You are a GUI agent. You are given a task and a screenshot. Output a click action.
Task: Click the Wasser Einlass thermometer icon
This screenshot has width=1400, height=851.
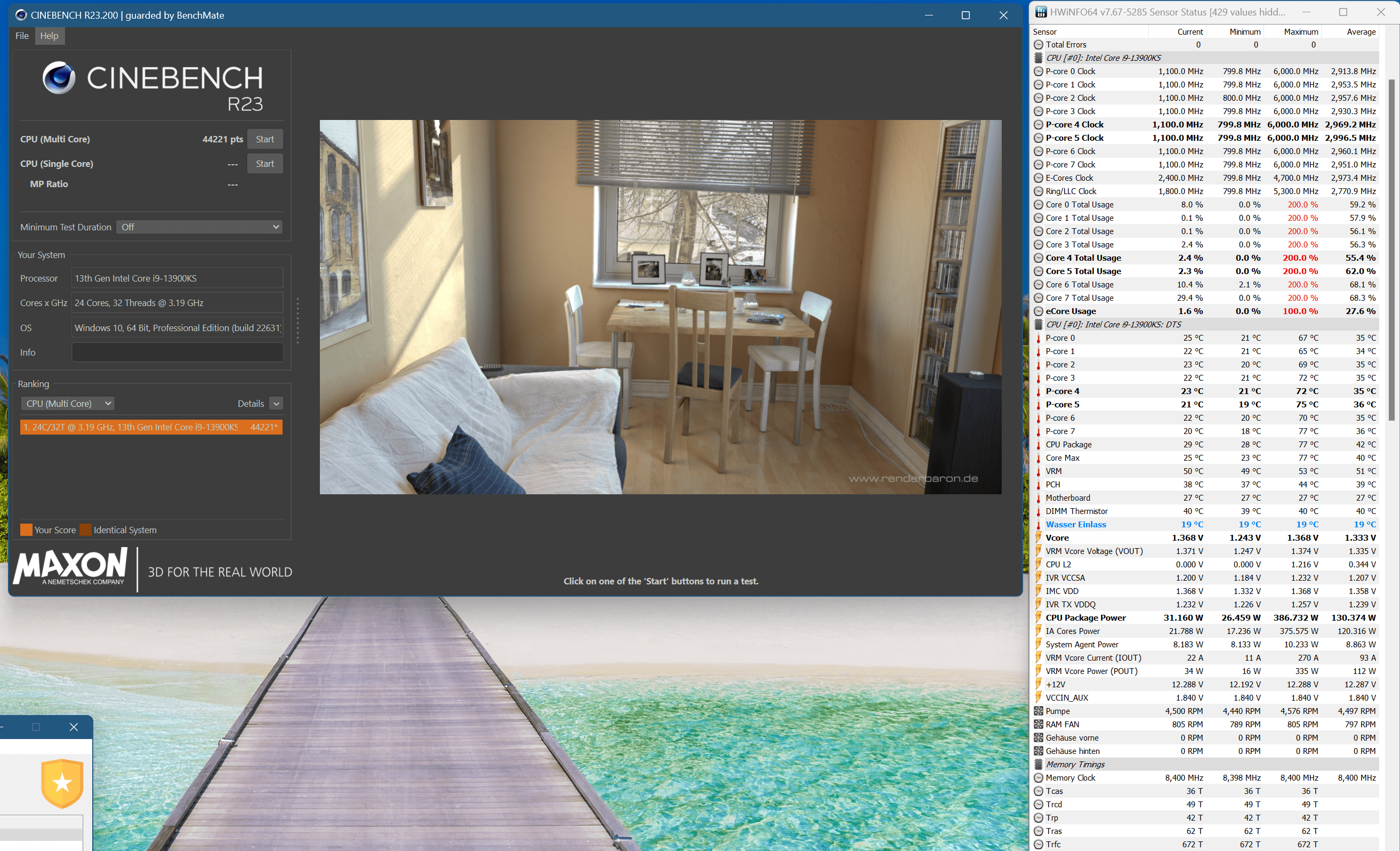[1039, 525]
